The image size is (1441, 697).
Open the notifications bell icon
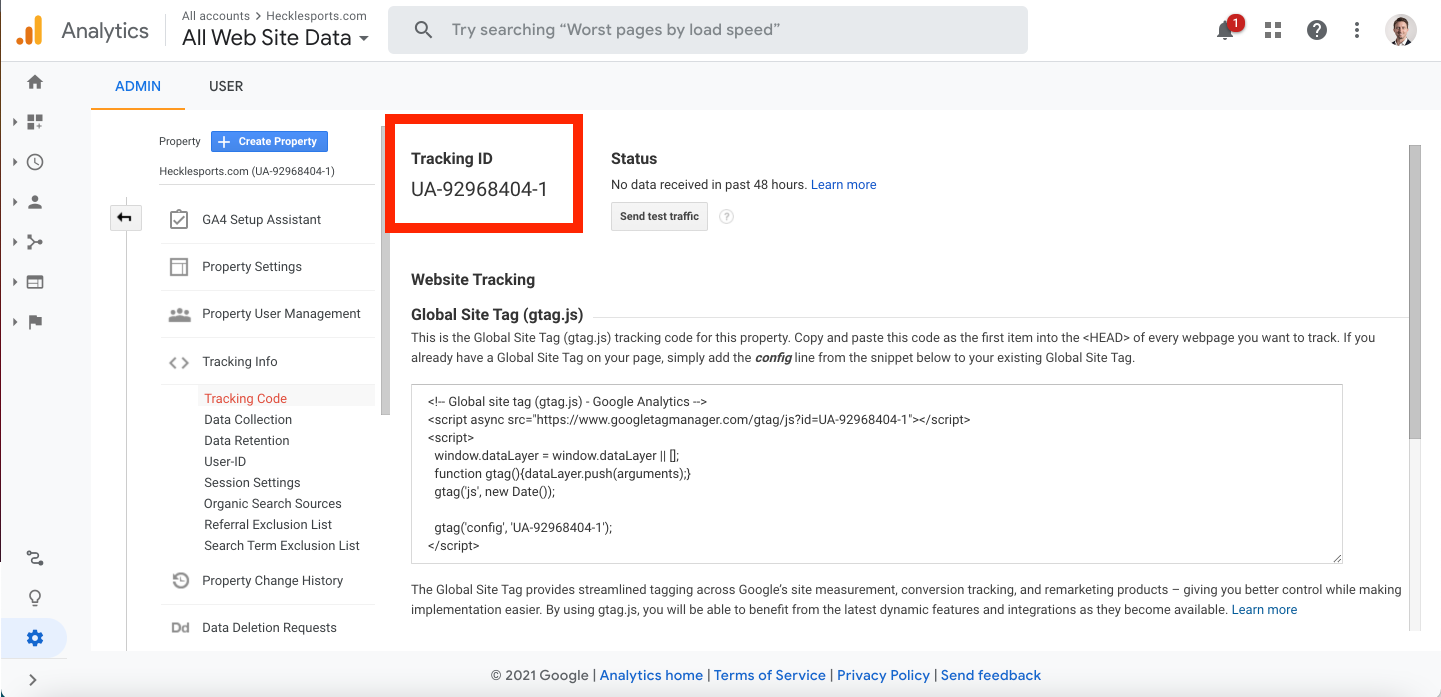coord(1225,30)
